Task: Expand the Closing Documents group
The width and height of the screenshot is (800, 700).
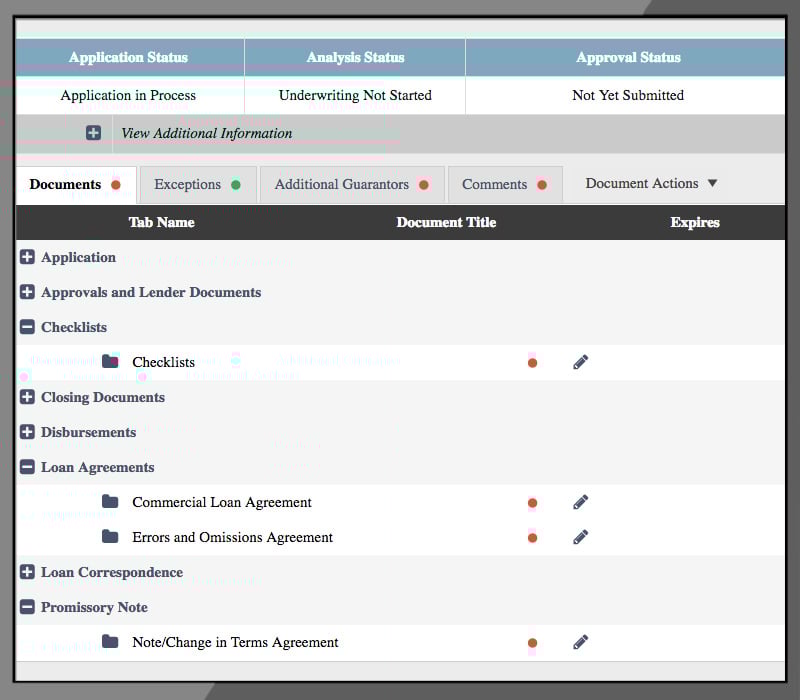Action: [27, 397]
